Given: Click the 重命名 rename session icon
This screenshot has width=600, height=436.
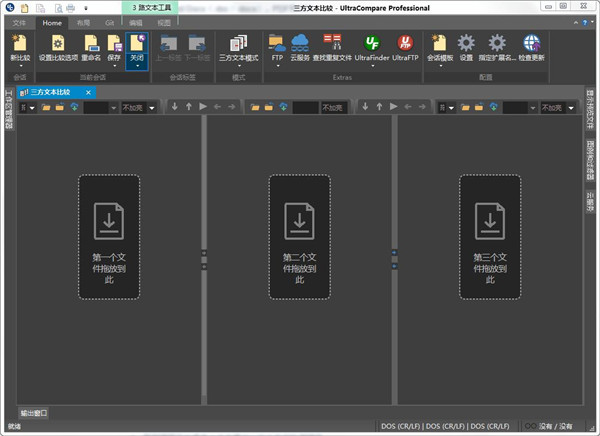Looking at the screenshot, I should (91, 42).
